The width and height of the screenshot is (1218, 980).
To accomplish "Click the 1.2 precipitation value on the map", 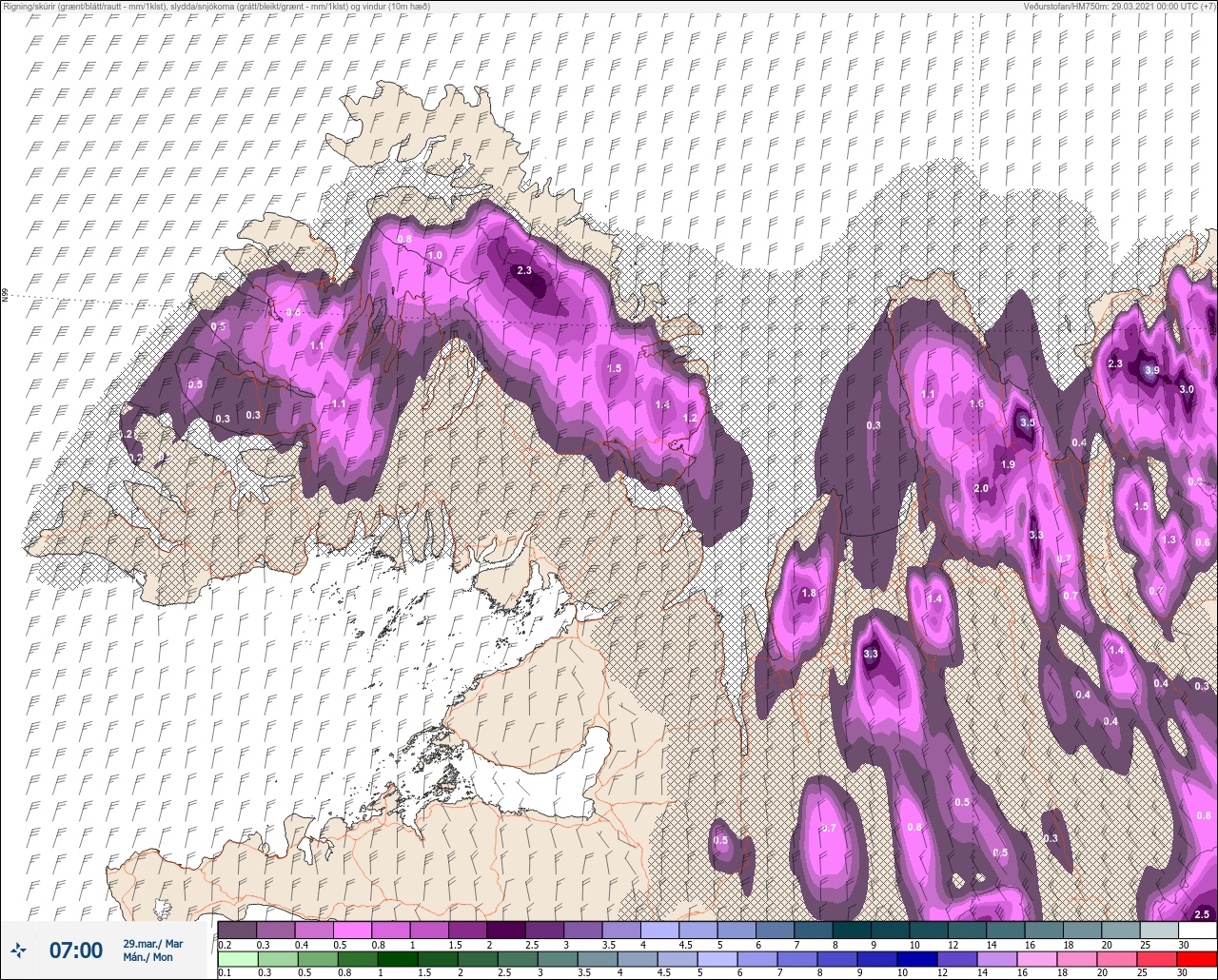I will tap(691, 419).
